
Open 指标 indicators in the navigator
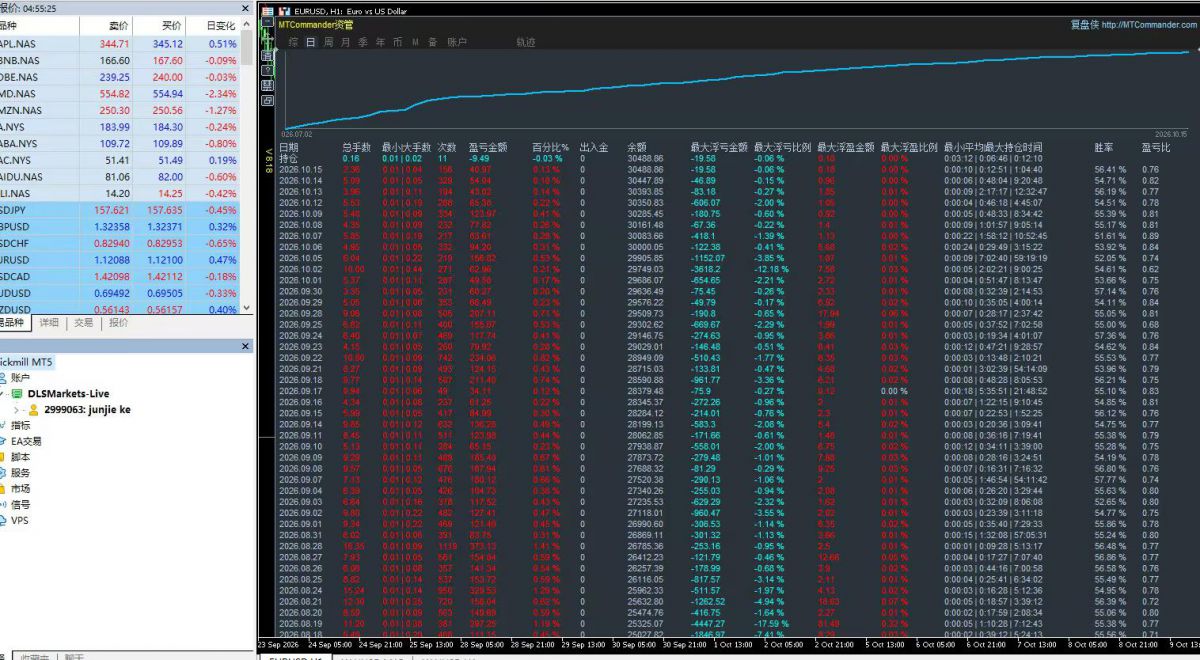click(x=20, y=425)
